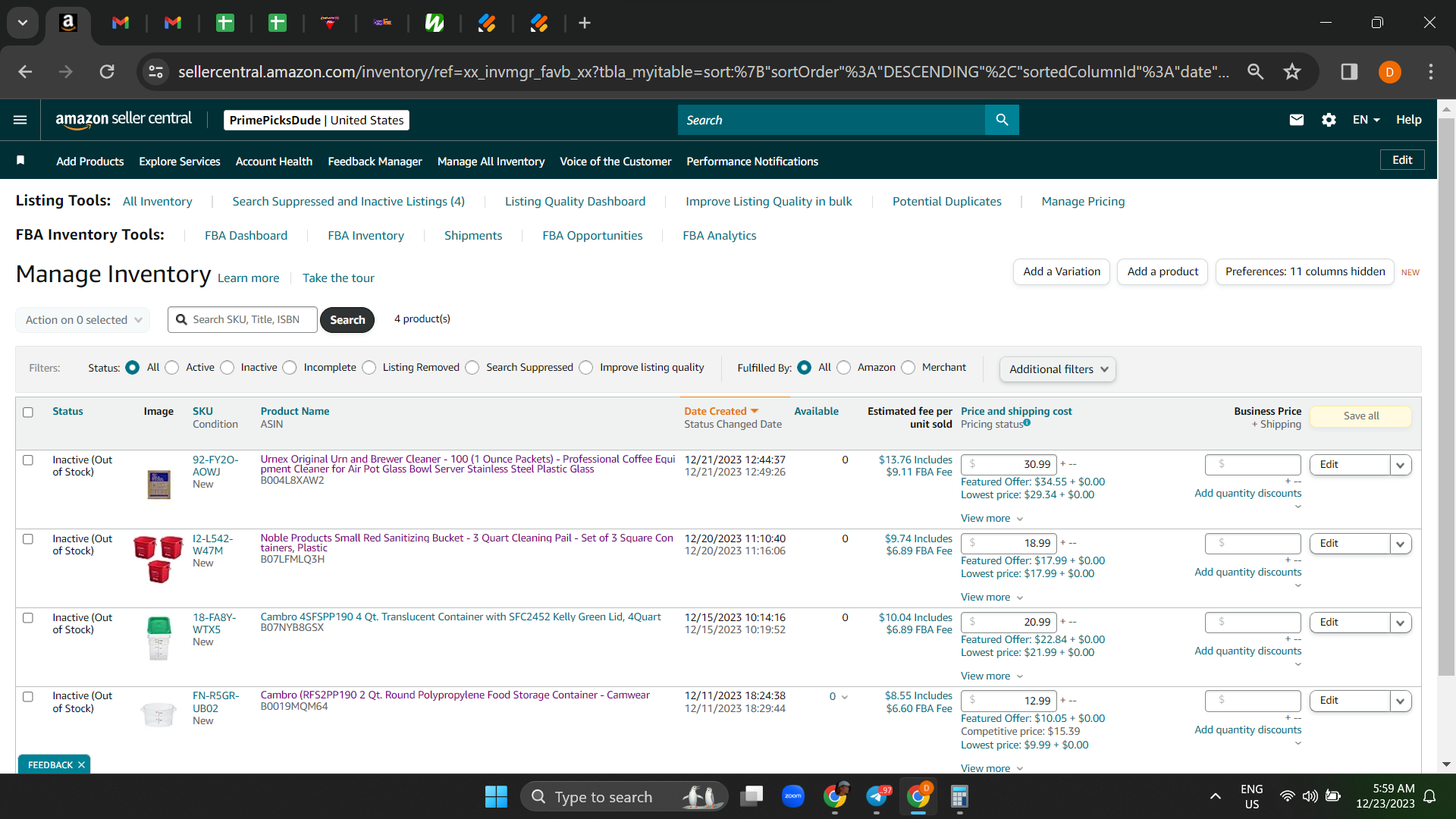Open Explore Services in the navigation bar

click(180, 162)
